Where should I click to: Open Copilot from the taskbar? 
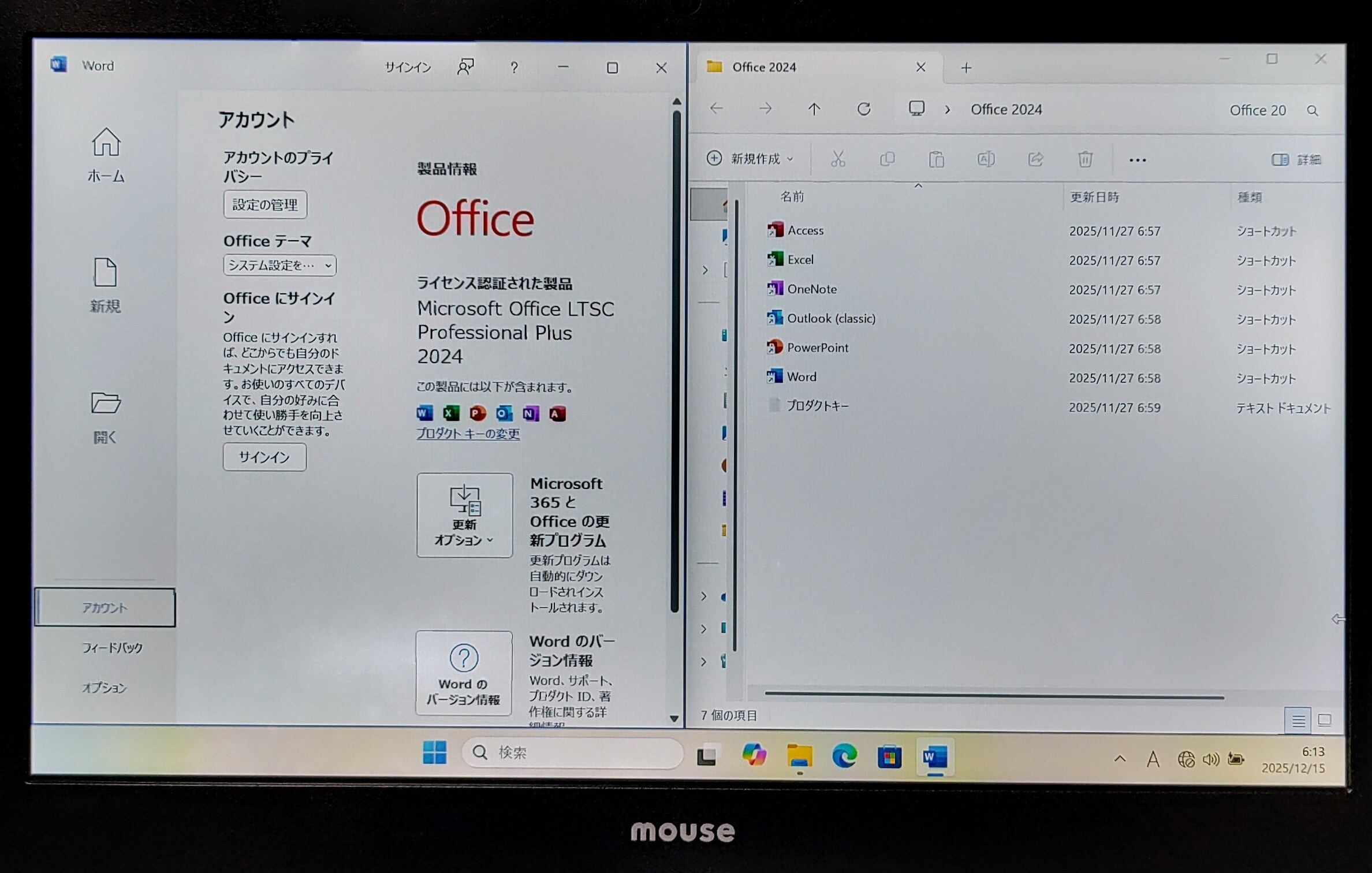(754, 755)
